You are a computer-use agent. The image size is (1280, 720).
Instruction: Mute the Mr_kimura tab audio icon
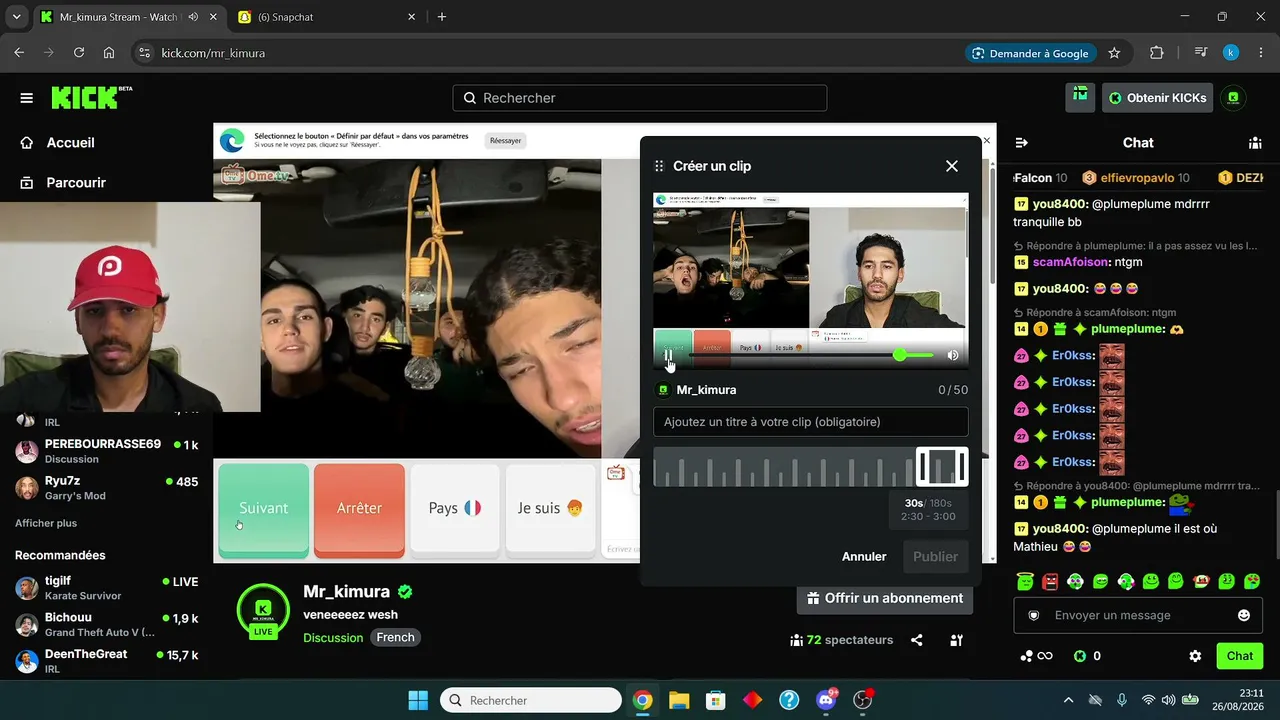click(x=192, y=17)
